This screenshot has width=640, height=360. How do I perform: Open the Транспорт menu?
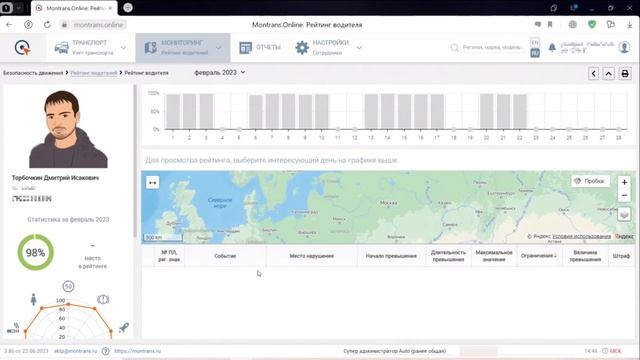90,48
